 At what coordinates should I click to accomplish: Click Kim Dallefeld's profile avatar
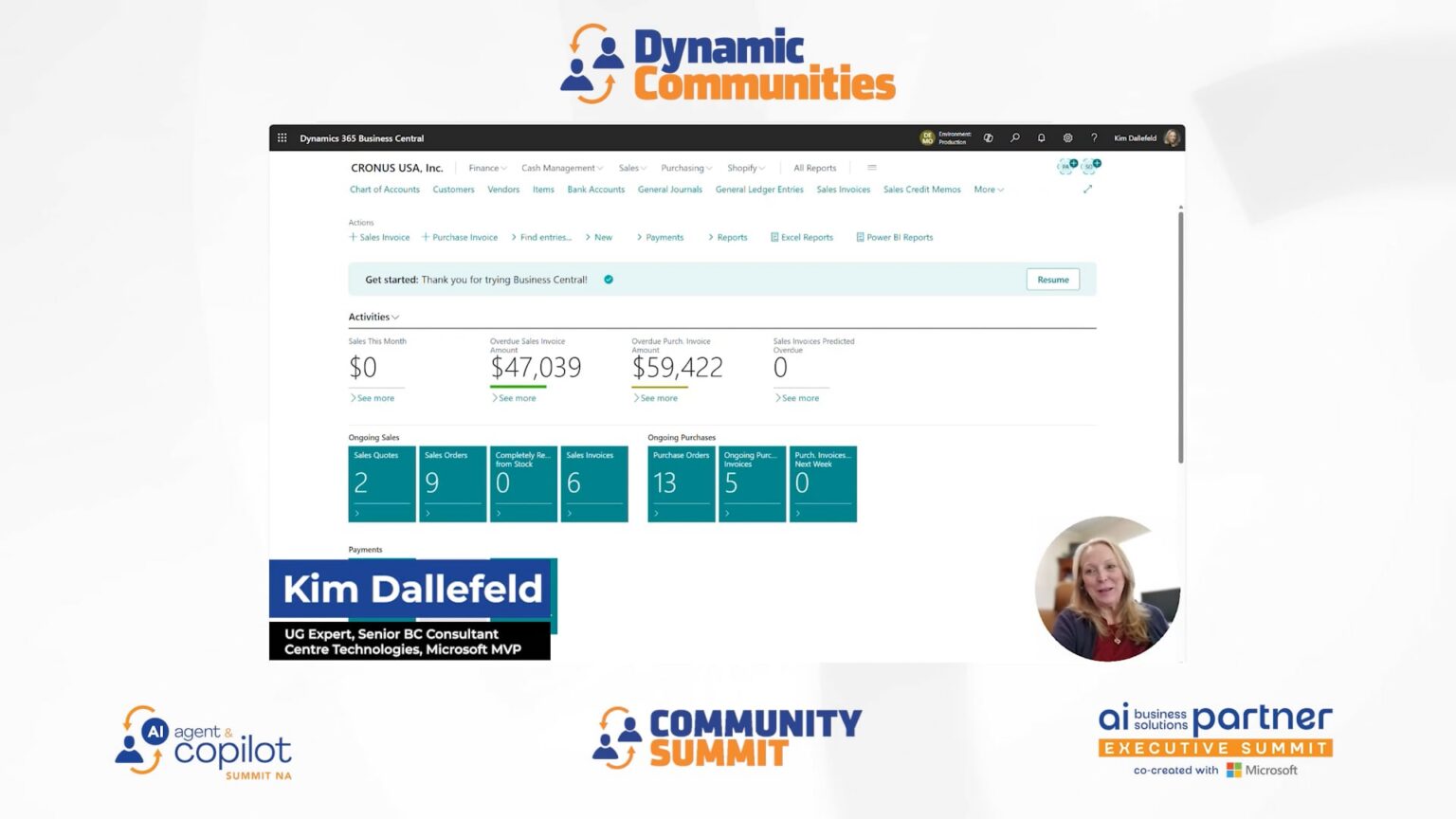coord(1172,137)
